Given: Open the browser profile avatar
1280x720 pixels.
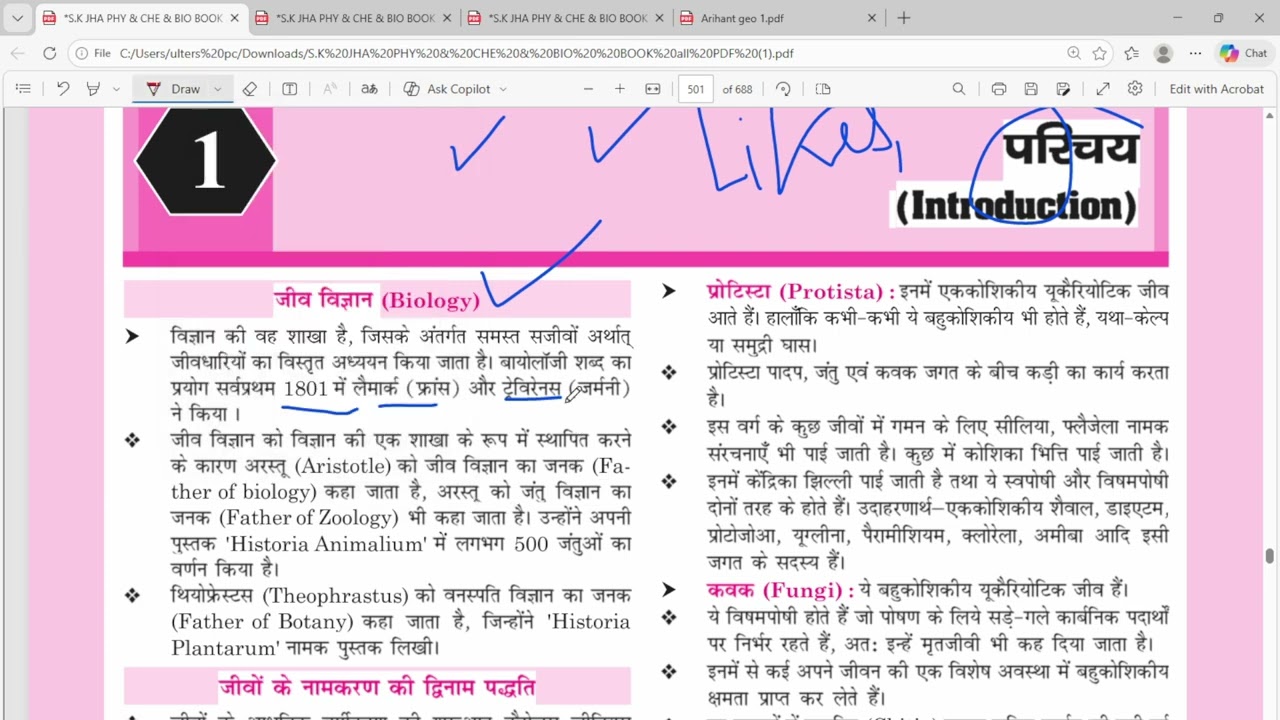Looking at the screenshot, I should [x=1163, y=53].
